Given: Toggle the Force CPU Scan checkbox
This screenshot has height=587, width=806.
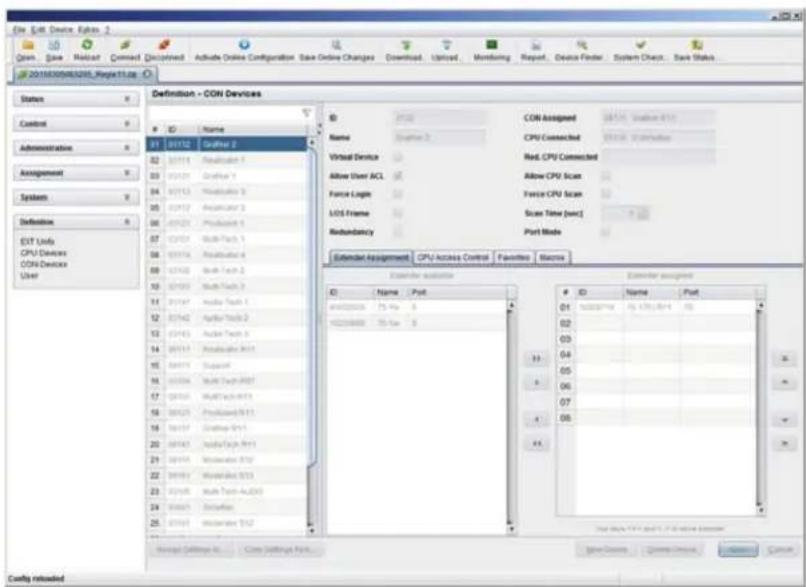Looking at the screenshot, I should pos(606,194).
